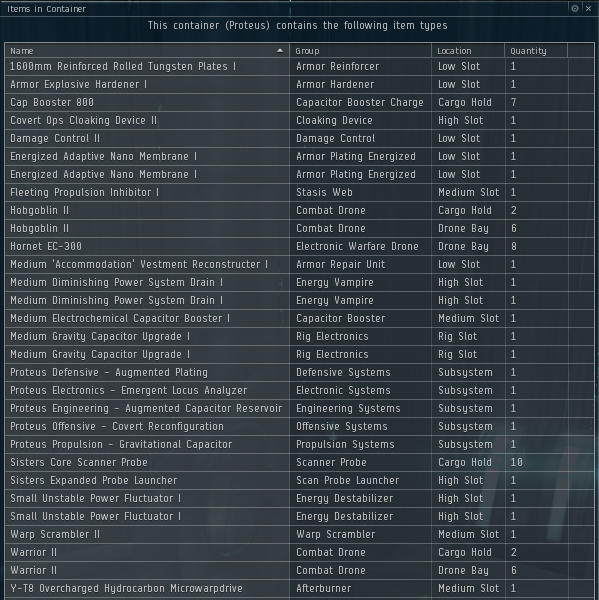Select Covert Ops Cloaking Device II item
This screenshot has width=599, height=600.
(299, 121)
